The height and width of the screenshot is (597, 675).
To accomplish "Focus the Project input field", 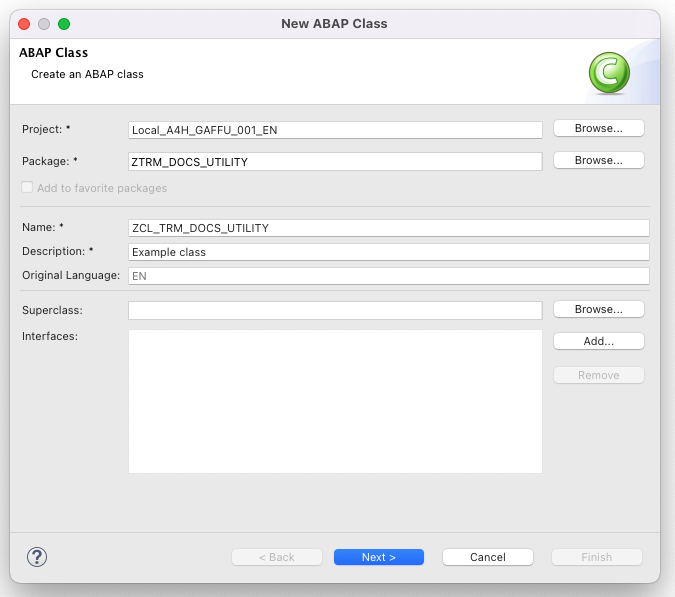I will pyautogui.click(x=335, y=130).
